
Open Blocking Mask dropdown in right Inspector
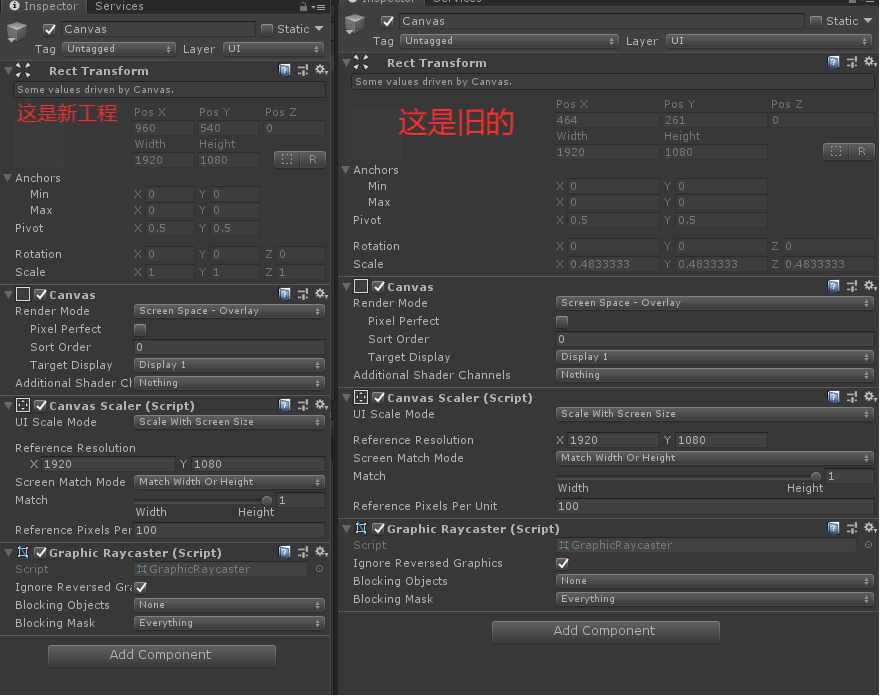pos(715,599)
